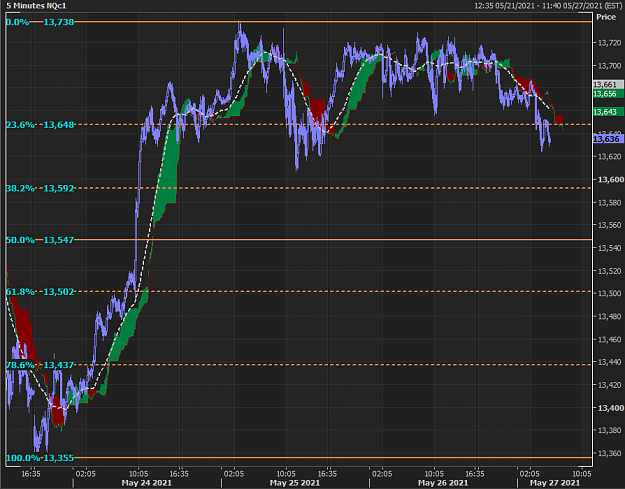Click the '5 Minutes NQc1' chart title
The height and width of the screenshot is (489, 625).
36,6
